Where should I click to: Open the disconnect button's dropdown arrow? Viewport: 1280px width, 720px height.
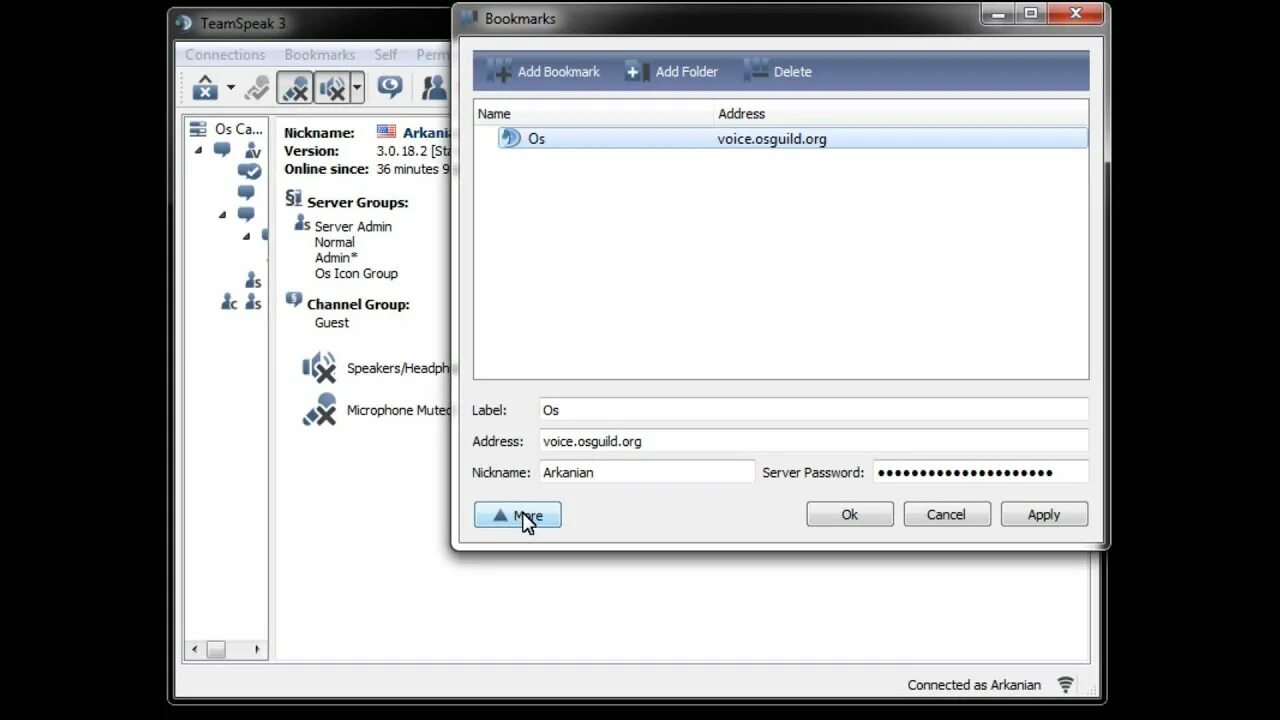point(230,88)
